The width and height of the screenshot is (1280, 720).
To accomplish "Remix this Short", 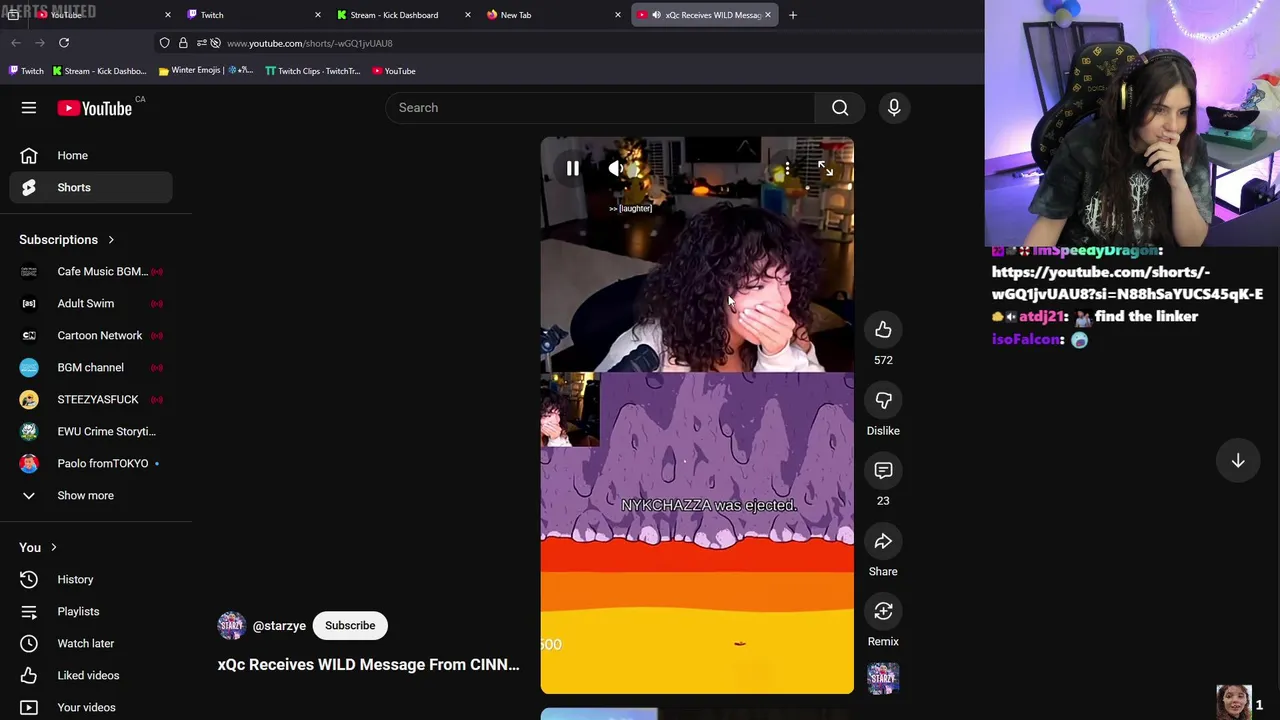I will [x=883, y=611].
